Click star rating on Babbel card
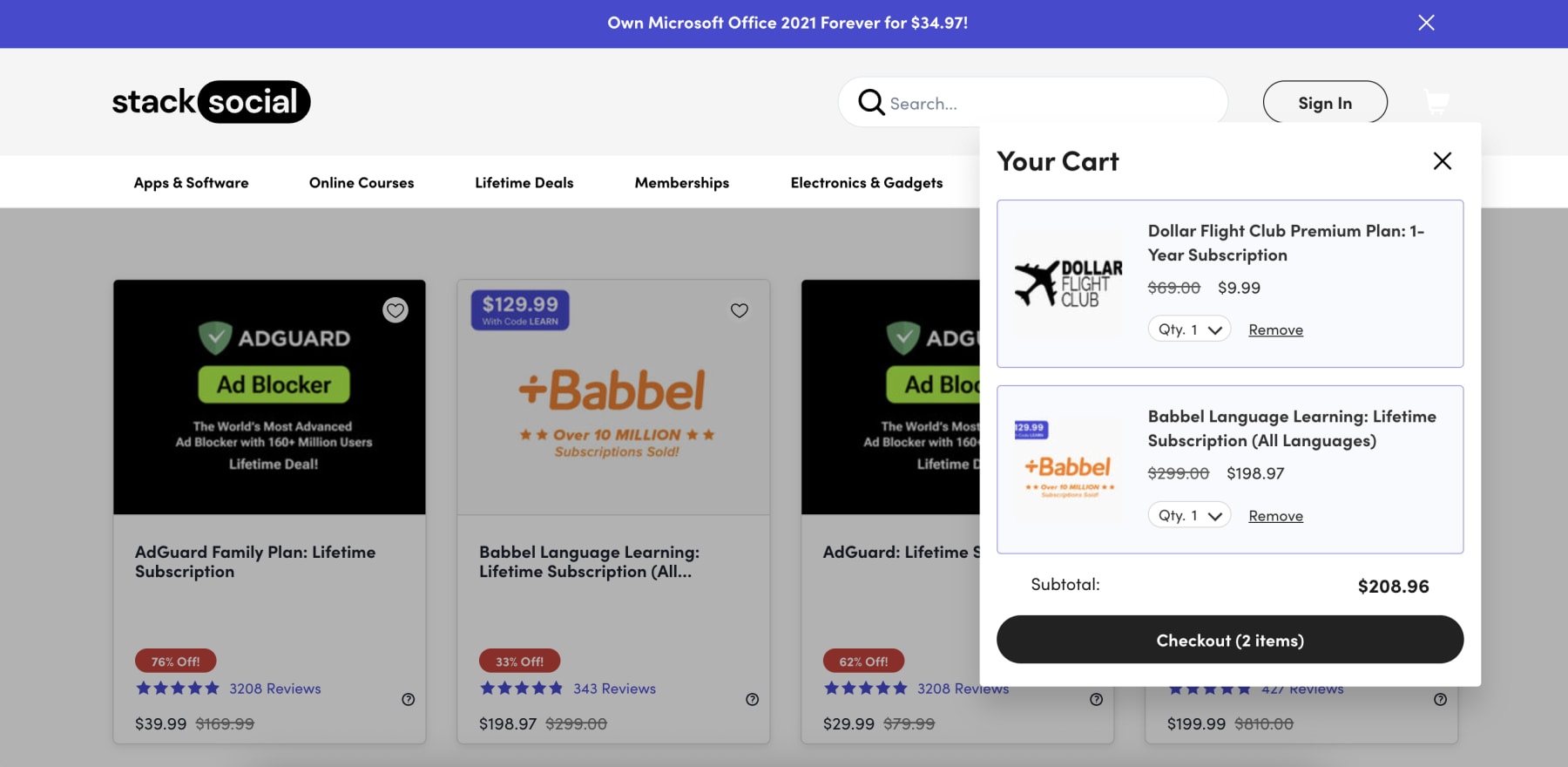 click(x=522, y=689)
